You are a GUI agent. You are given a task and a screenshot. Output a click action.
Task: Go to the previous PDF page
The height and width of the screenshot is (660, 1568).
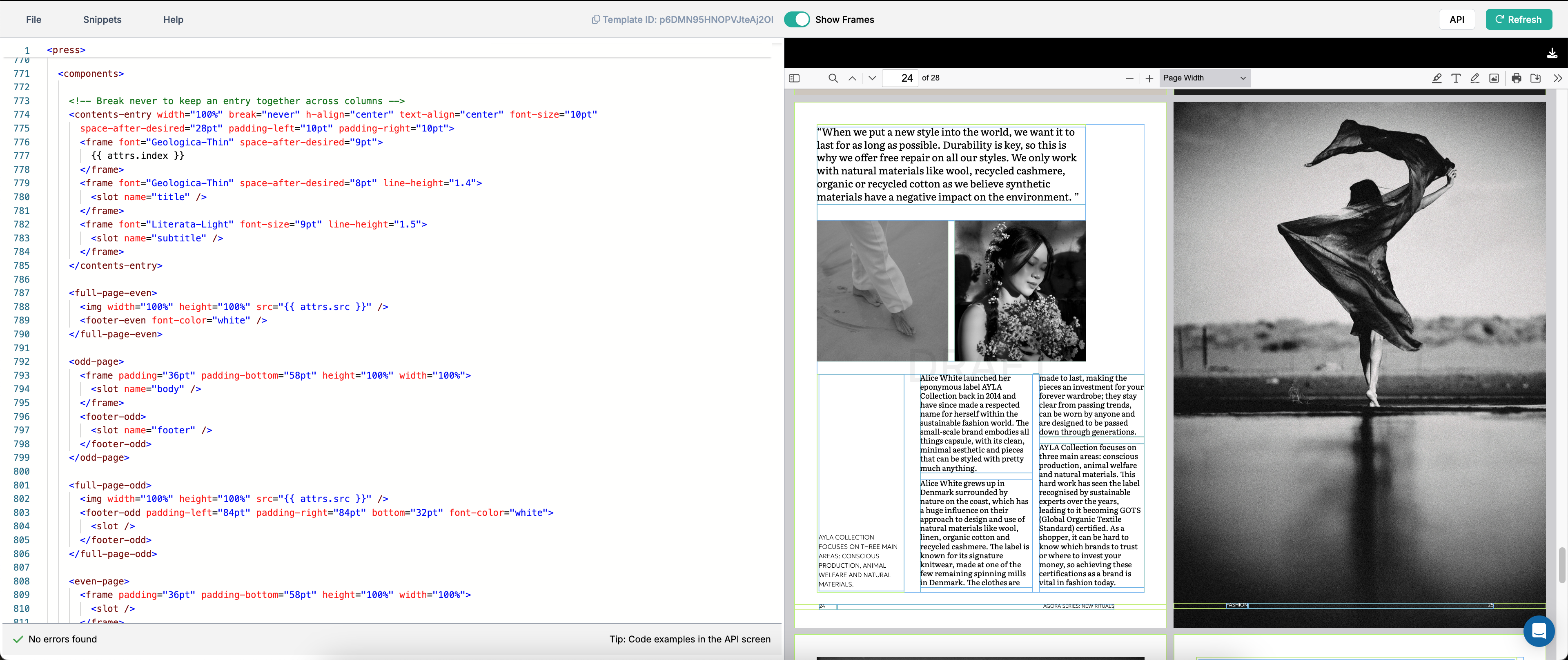click(852, 78)
